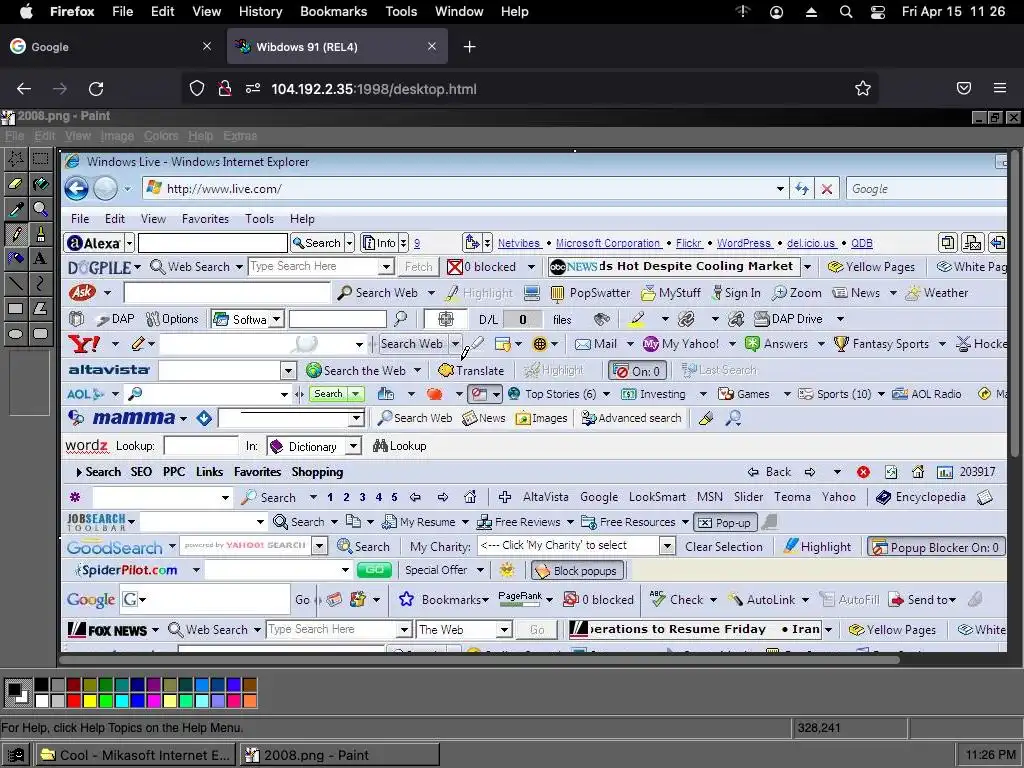Pick the bright red palette swatch

coord(73,701)
